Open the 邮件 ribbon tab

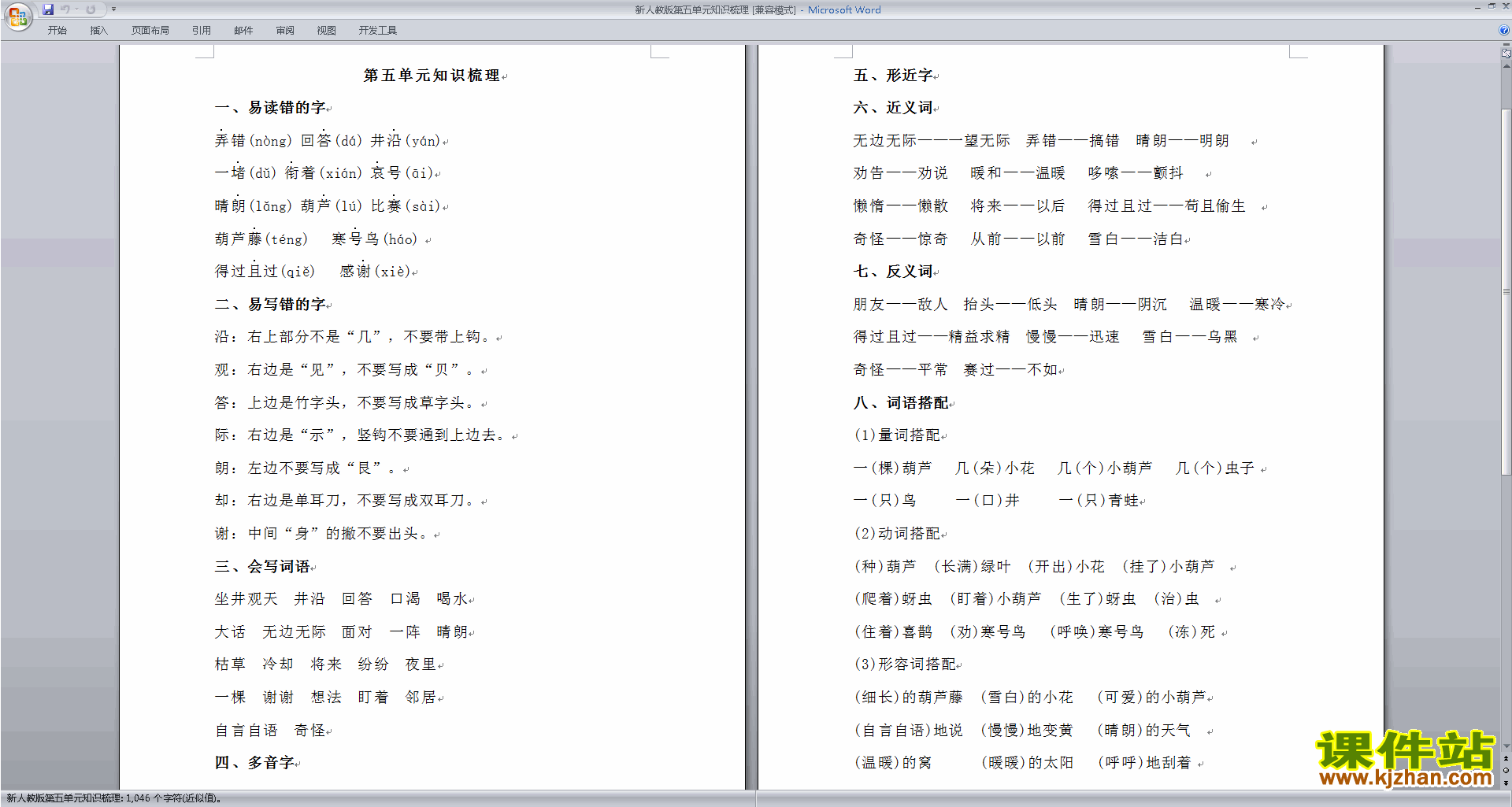click(x=243, y=31)
